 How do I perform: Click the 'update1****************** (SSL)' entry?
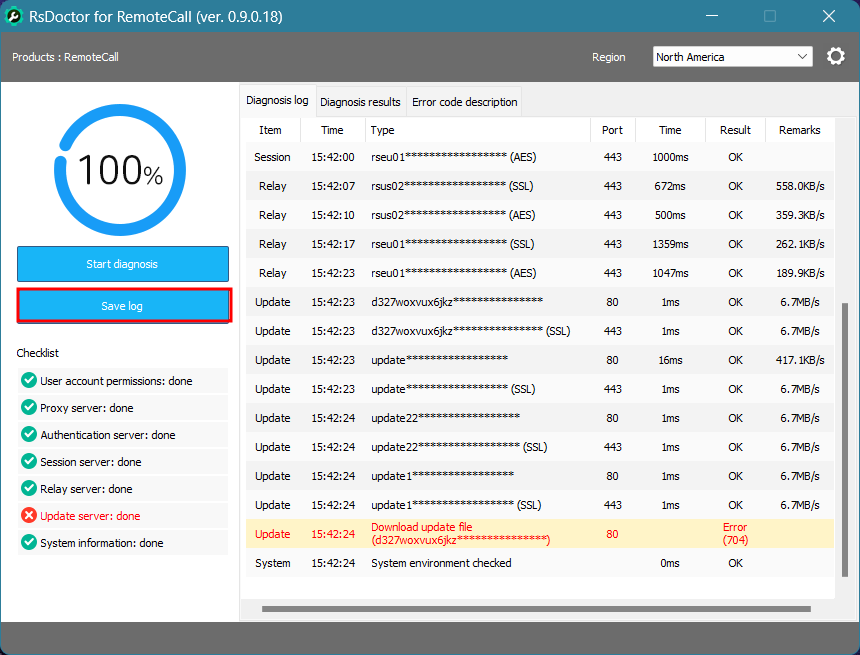coord(456,505)
